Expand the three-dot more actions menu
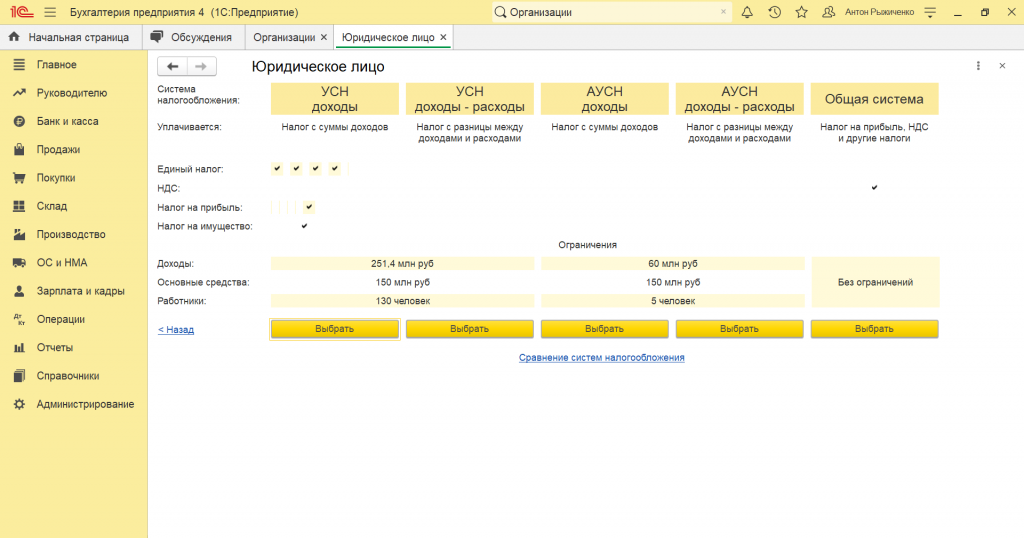 tap(978, 66)
